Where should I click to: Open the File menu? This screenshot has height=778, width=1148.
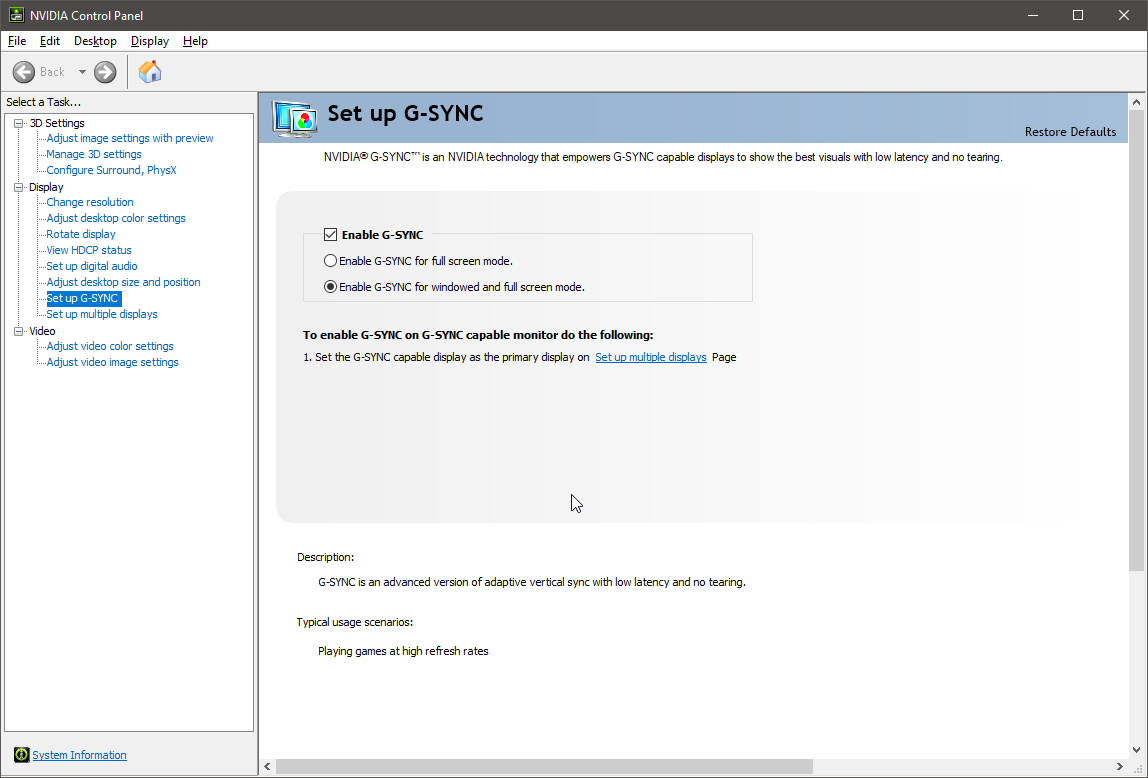[17, 41]
